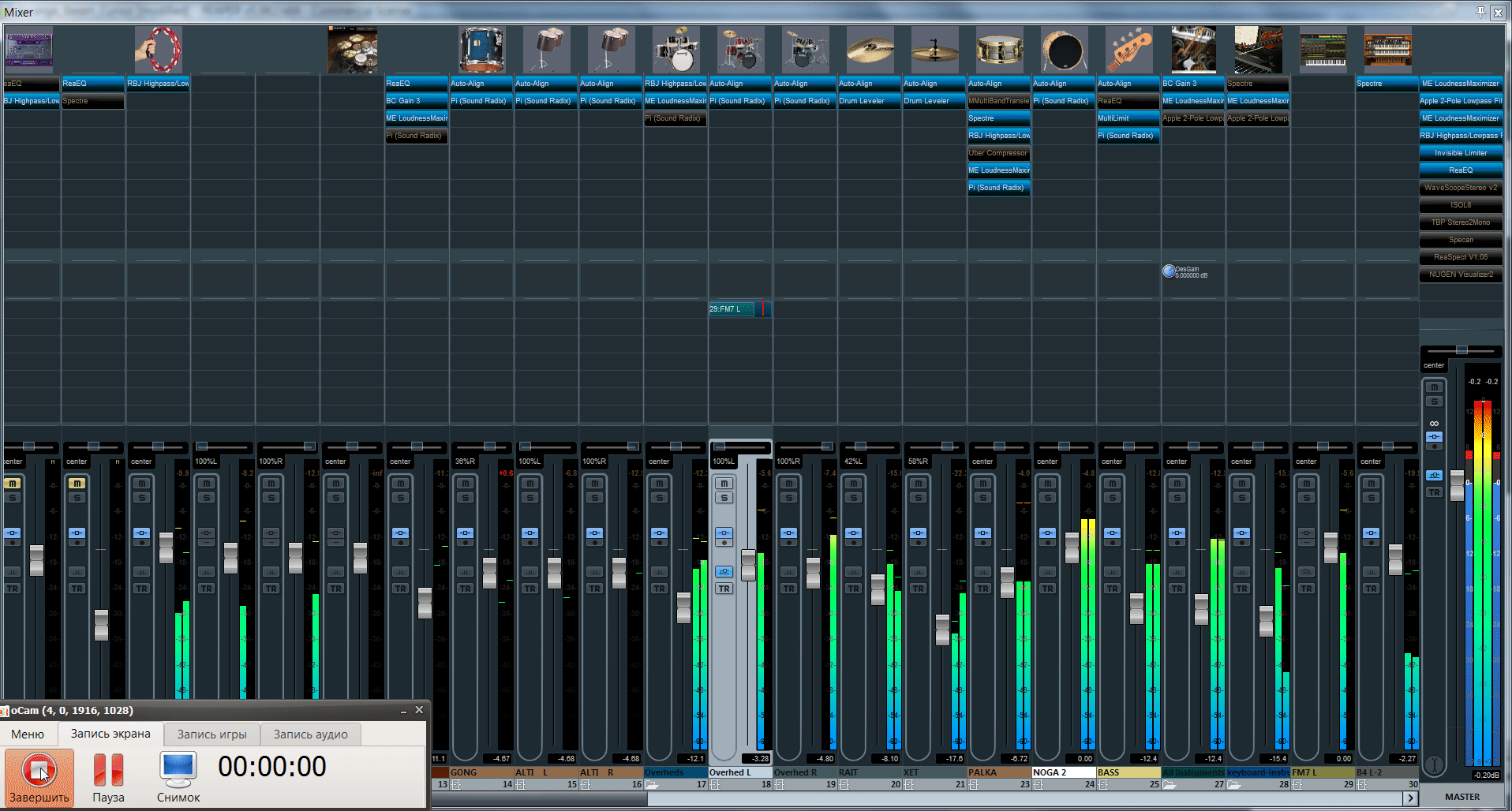Click the mono/stereo button at master strip bottom
Viewport: 1512px width, 811px height.
pos(1434,764)
